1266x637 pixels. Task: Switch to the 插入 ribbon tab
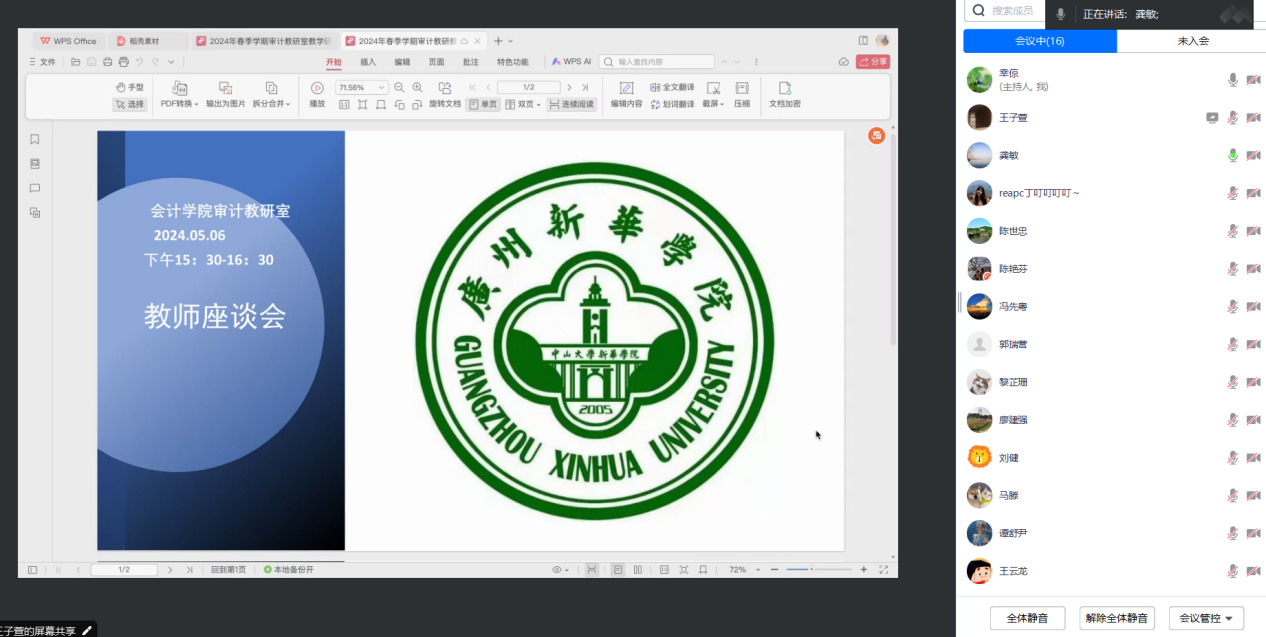[368, 62]
